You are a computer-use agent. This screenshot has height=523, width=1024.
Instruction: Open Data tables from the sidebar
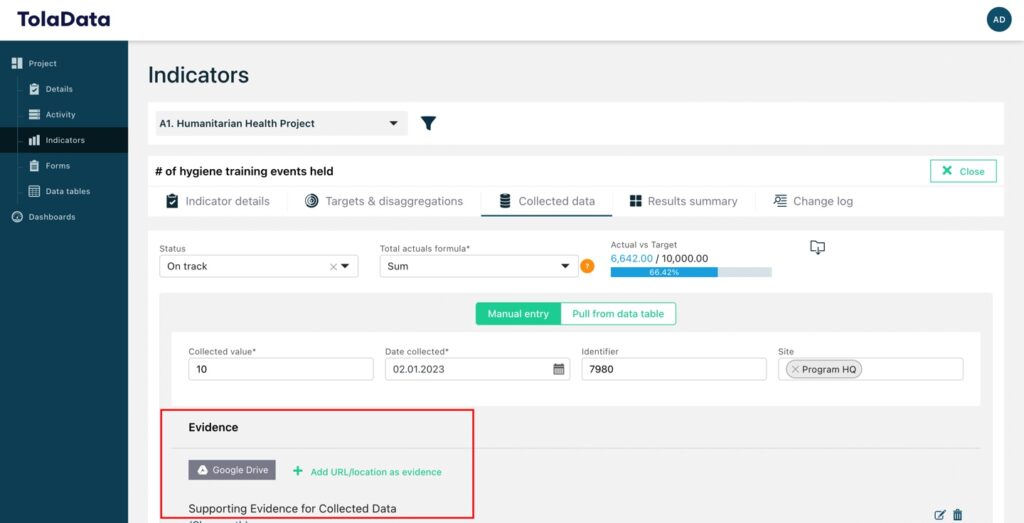(68, 191)
